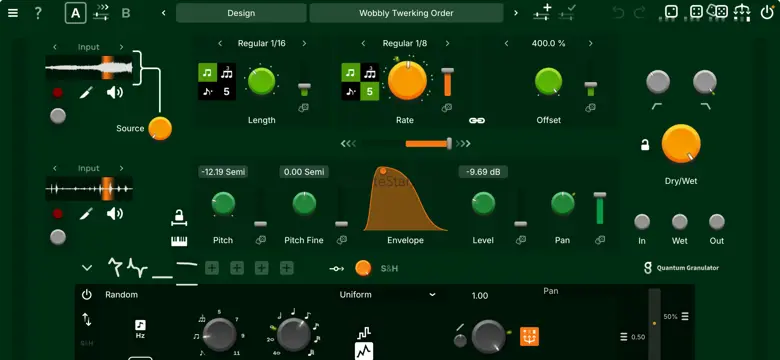Open the Wobbly Twerking Order preset list
The width and height of the screenshot is (780, 360).
pos(406,13)
